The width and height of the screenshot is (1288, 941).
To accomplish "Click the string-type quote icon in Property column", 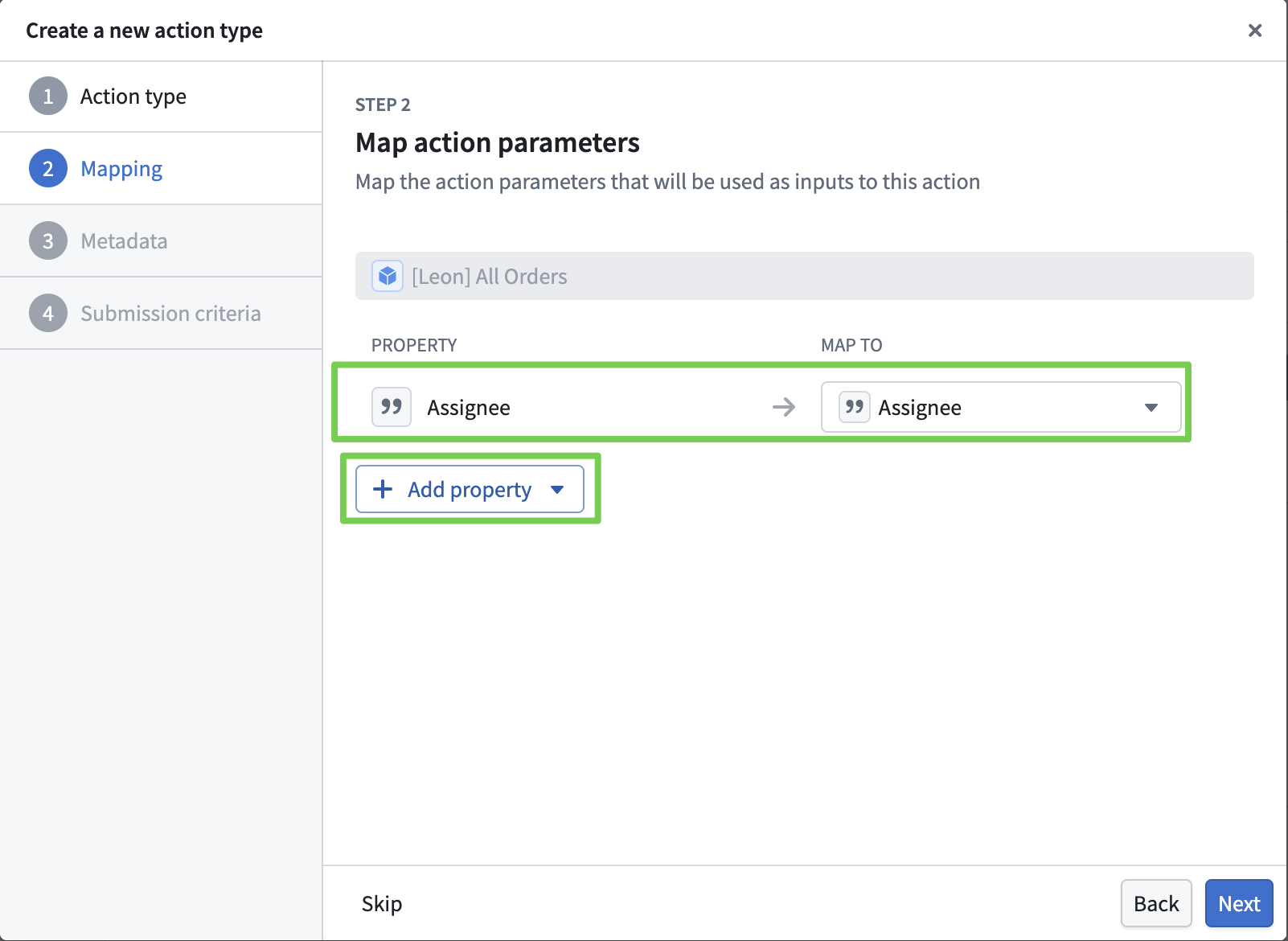I will 392,407.
